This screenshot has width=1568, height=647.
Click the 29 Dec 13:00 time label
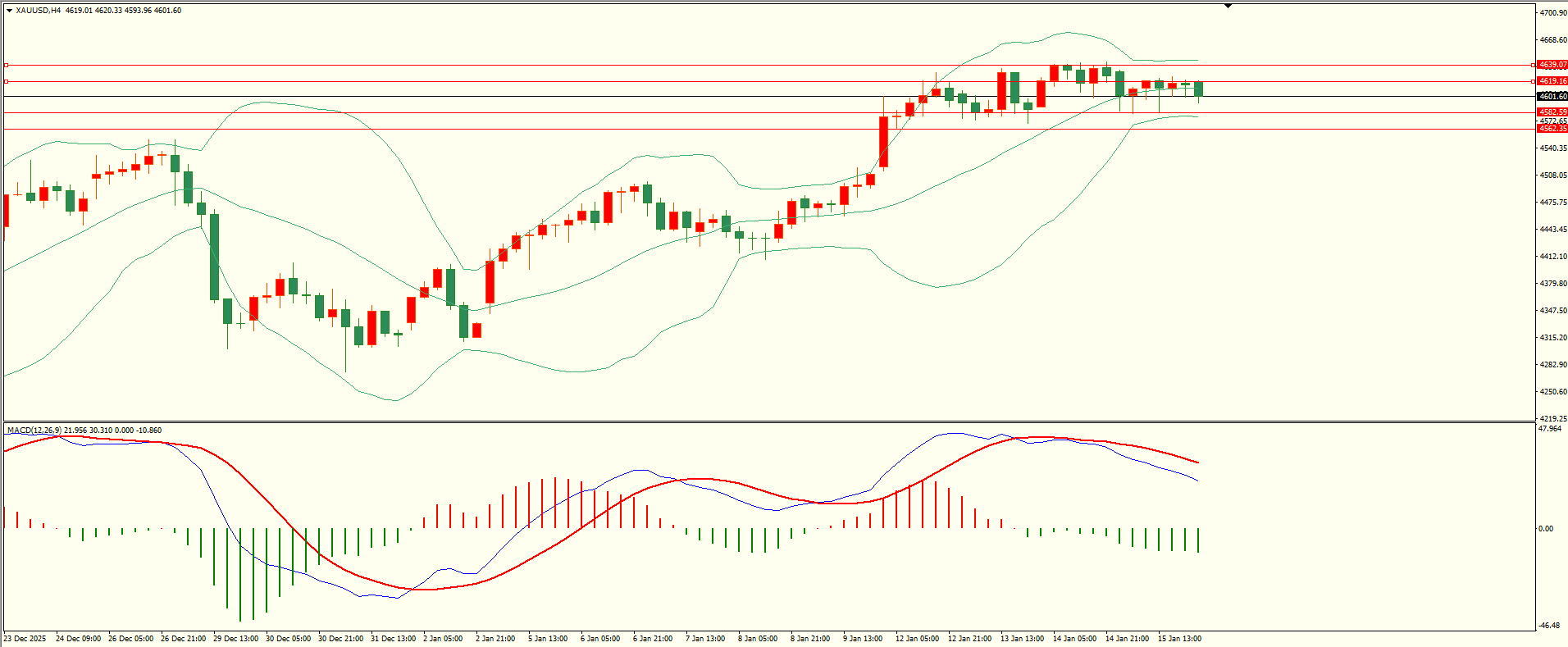pyautogui.click(x=235, y=639)
